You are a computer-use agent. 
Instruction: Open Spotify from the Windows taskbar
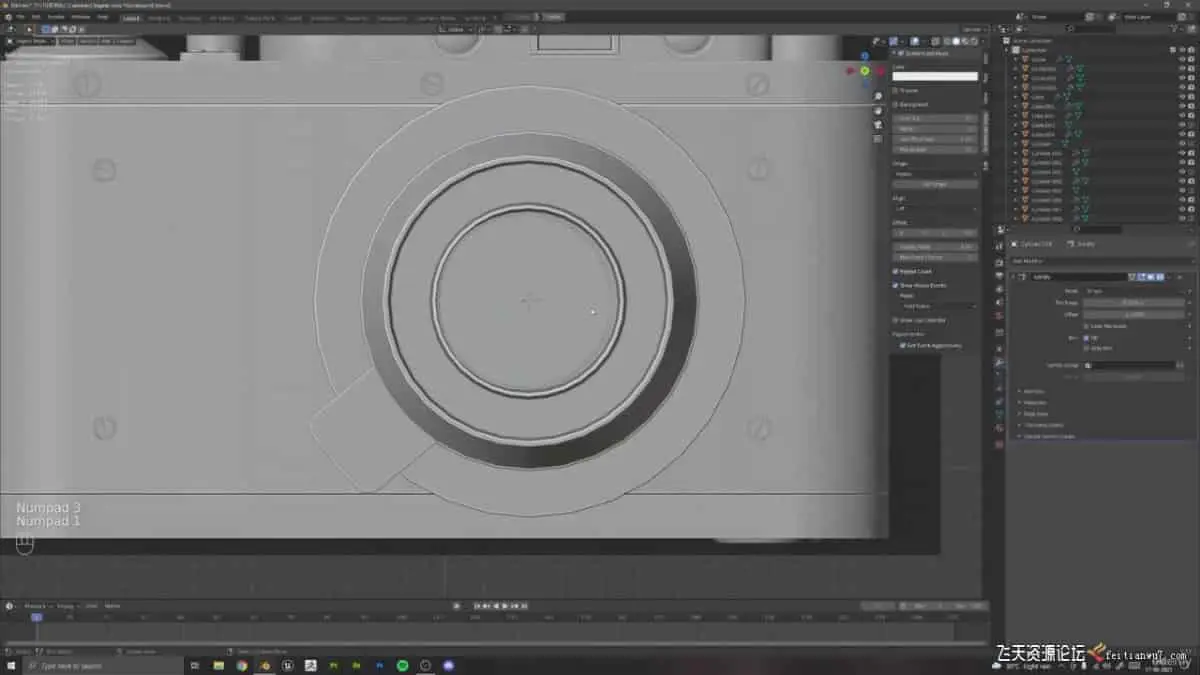pos(403,665)
